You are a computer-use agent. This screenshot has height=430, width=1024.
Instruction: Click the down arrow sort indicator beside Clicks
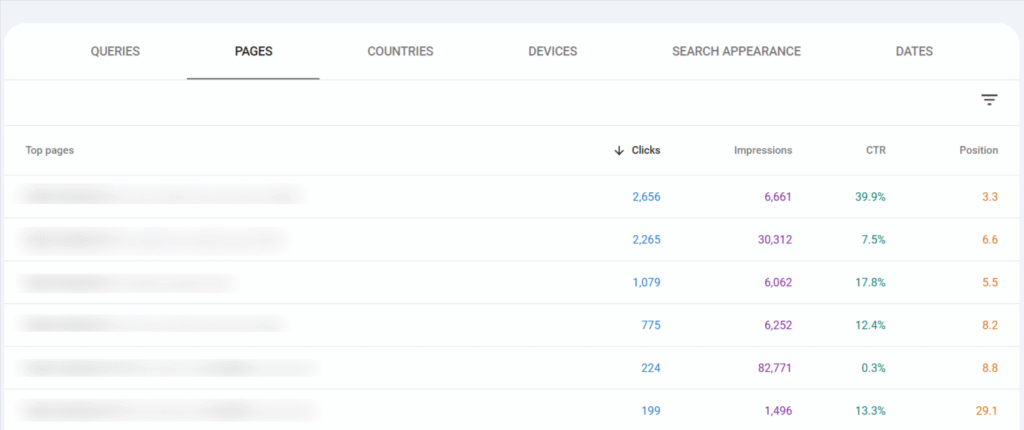click(619, 151)
